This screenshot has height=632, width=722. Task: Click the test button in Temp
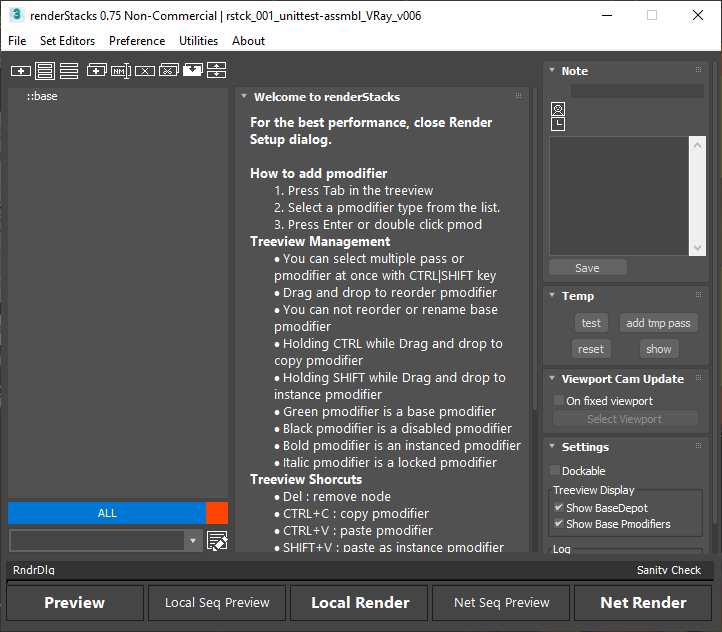(x=591, y=323)
